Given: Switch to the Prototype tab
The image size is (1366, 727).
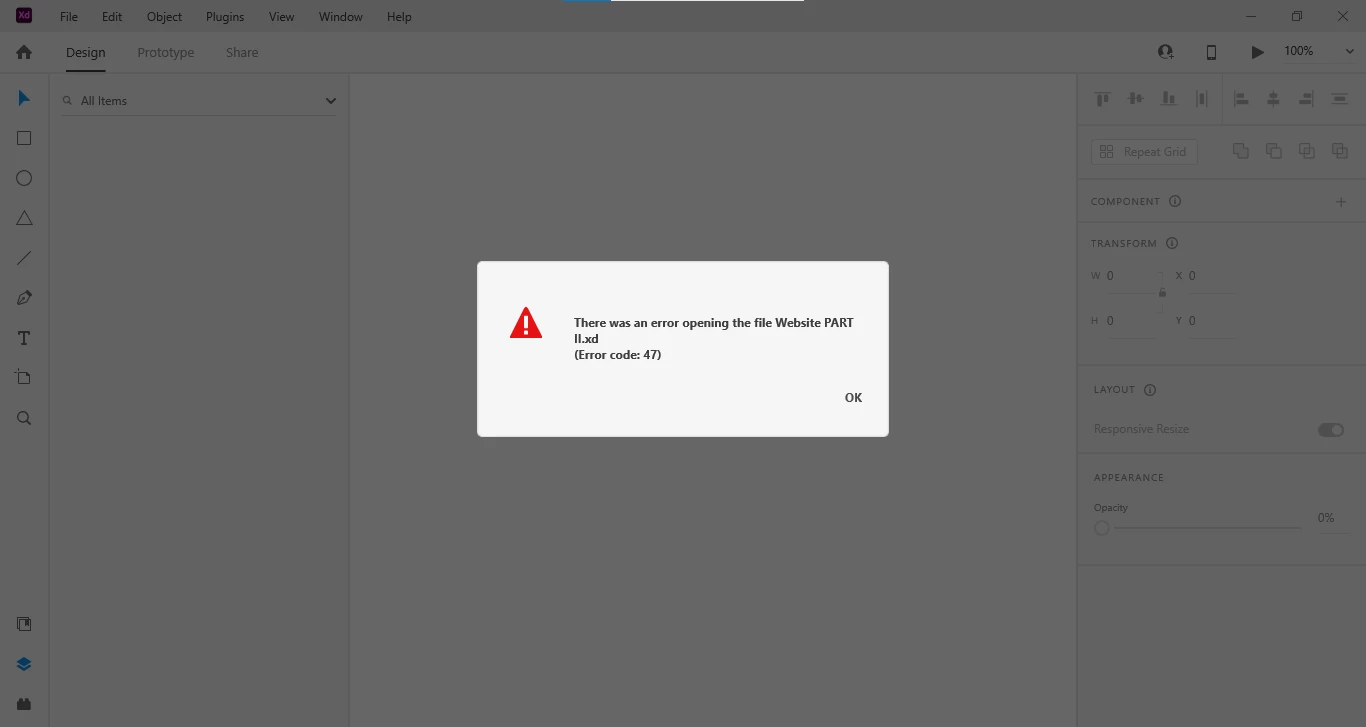Looking at the screenshot, I should [166, 53].
